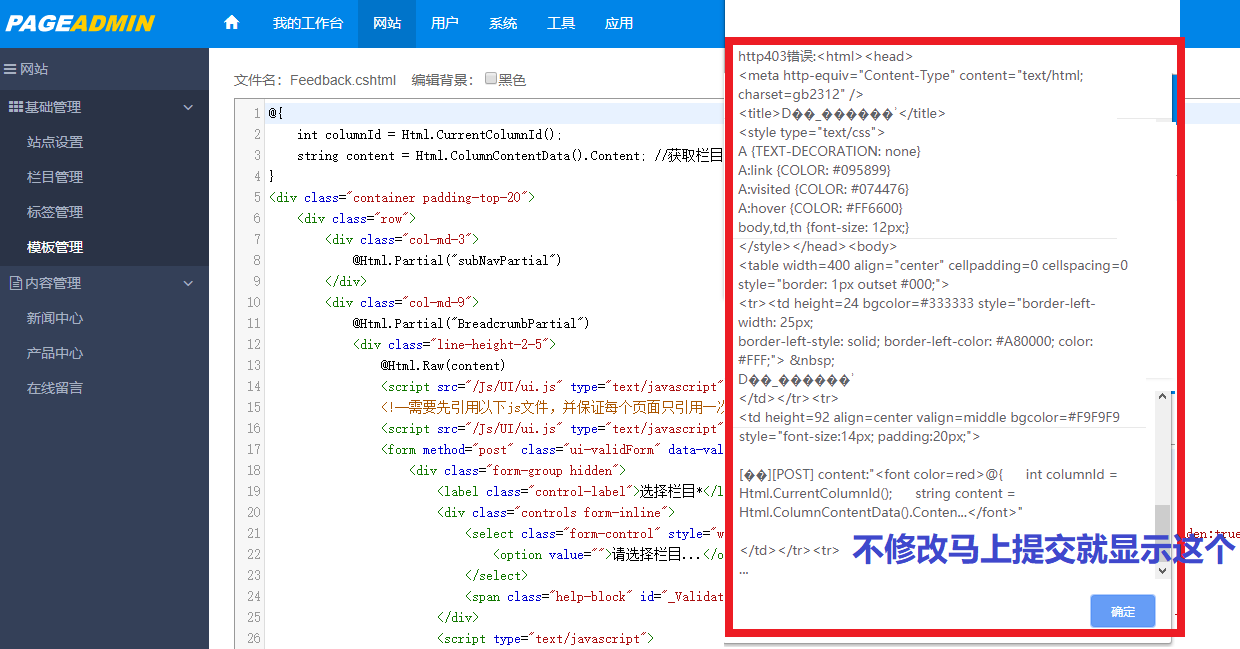Select the 网站 top menu item
Image resolution: width=1240 pixels, height=649 pixels.
point(387,23)
